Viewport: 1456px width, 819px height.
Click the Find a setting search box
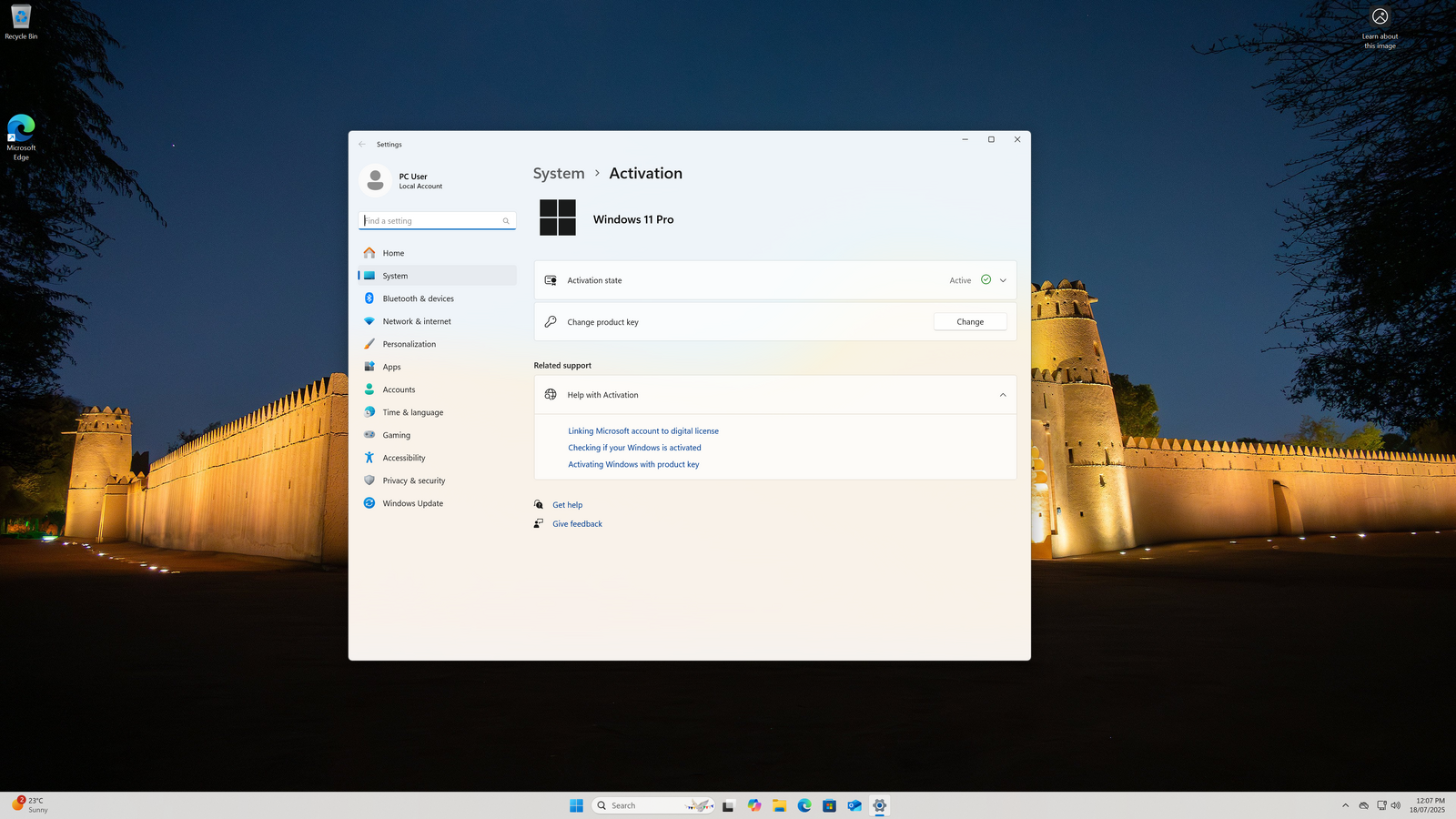432,220
